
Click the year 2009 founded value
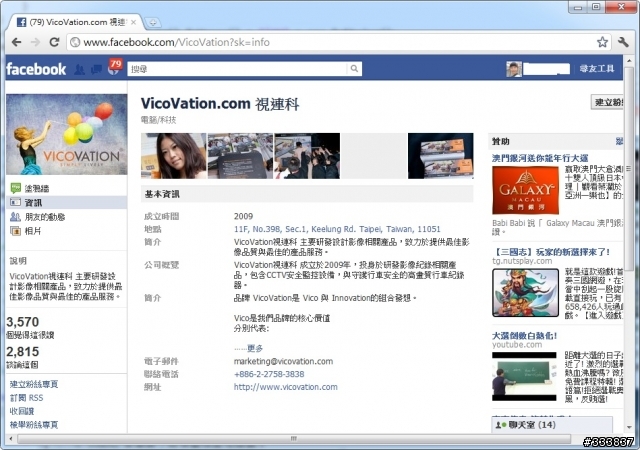243,216
